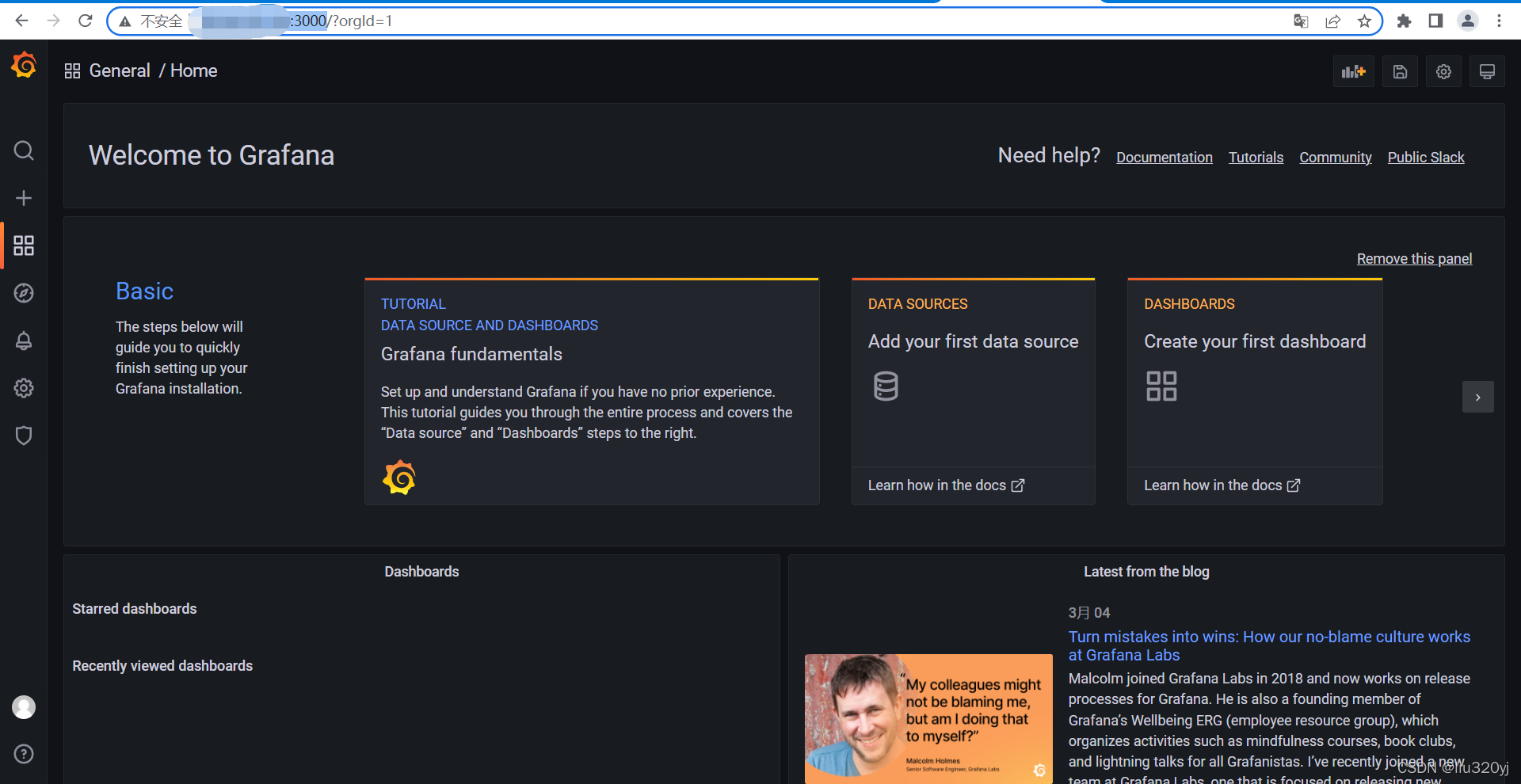This screenshot has width=1521, height=784.
Task: Open the browser extensions puzzle icon
Action: [x=1404, y=21]
